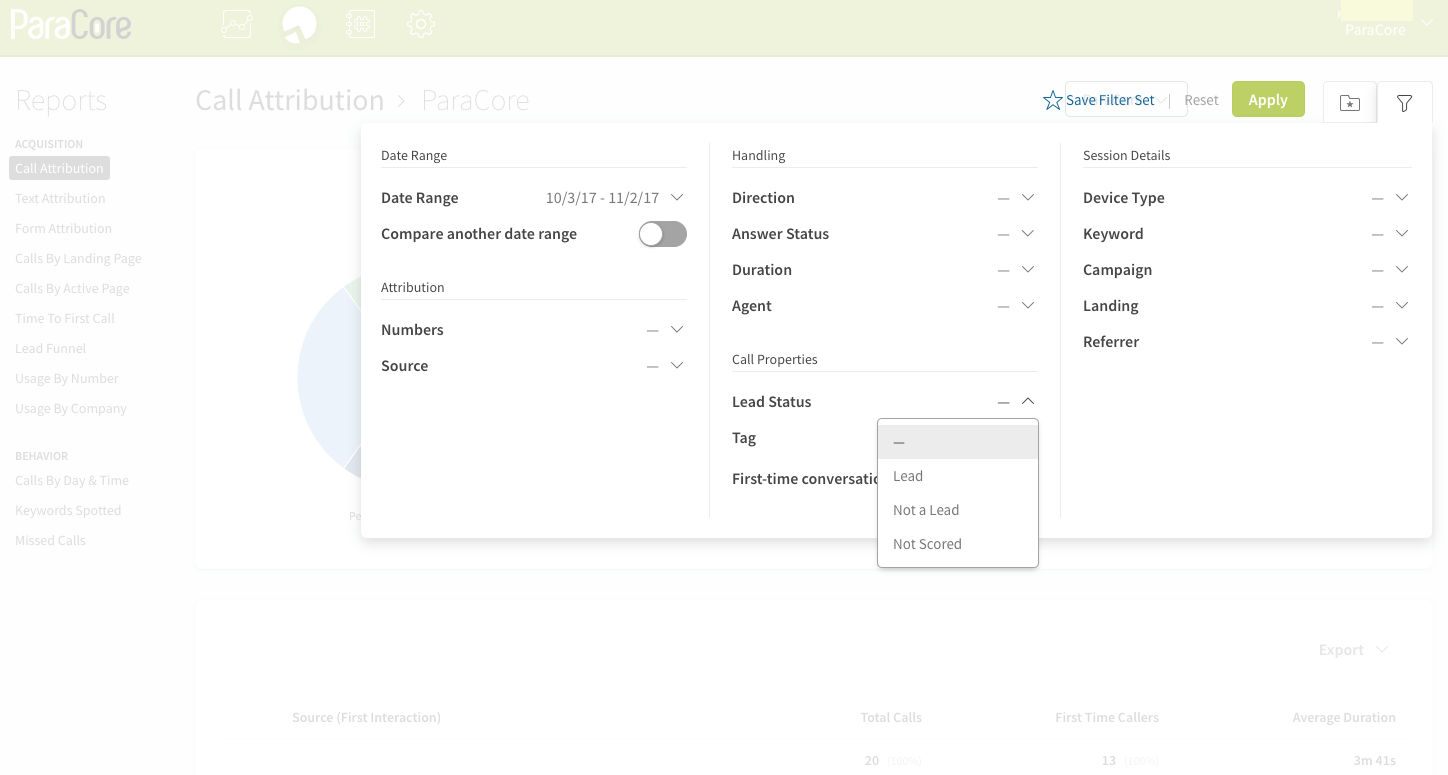Open the ParaCore account menu chevron

(1427, 23)
